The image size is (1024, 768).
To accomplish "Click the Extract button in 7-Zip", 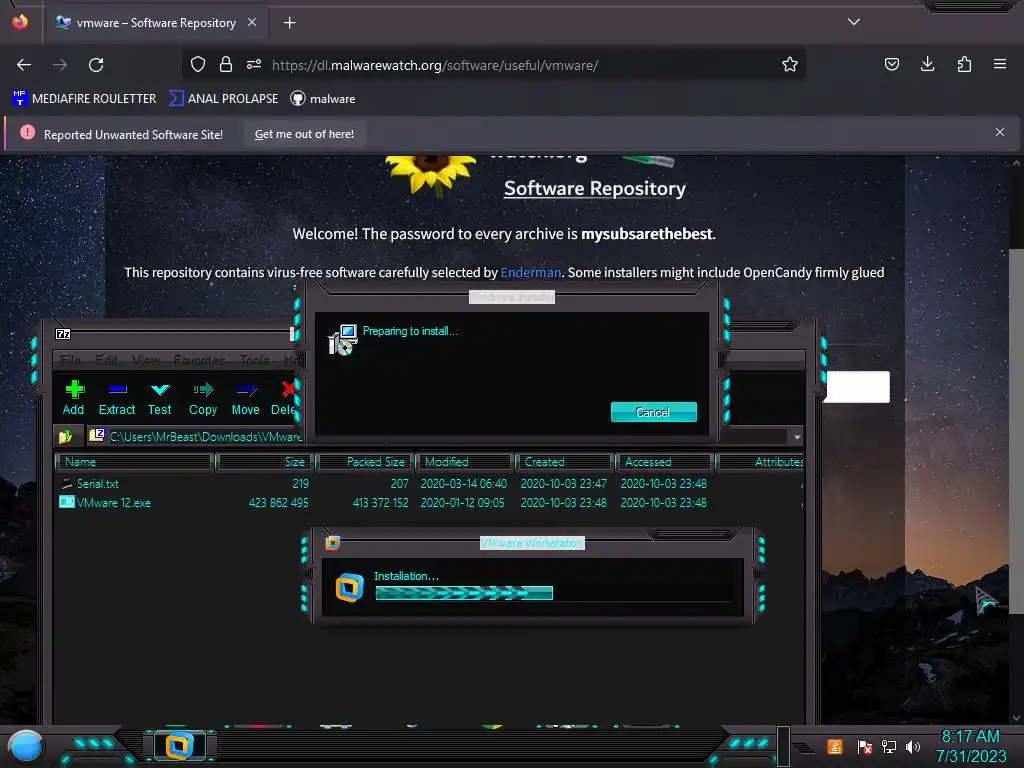I will point(117,398).
